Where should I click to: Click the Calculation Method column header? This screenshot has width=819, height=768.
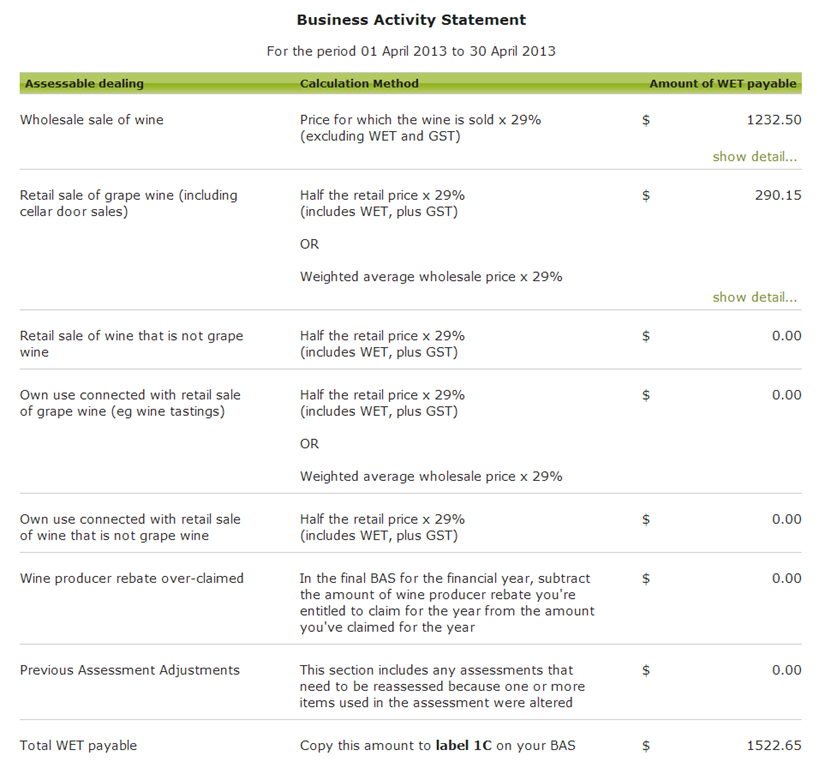359,84
